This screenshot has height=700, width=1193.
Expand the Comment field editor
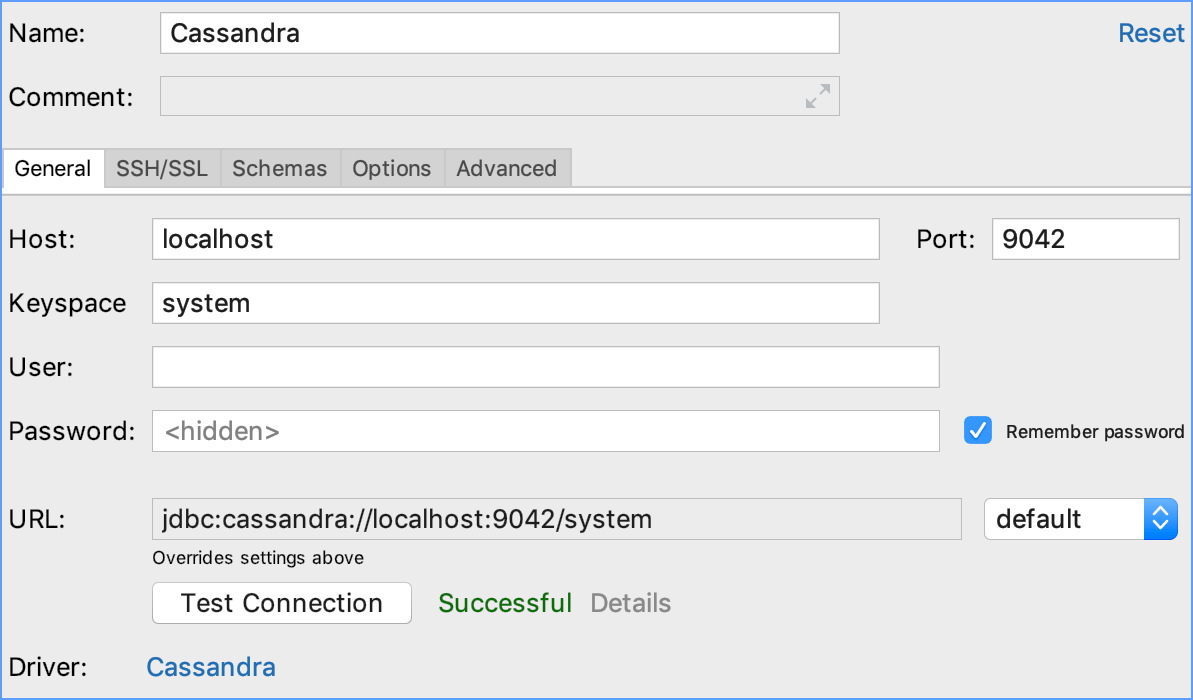point(818,97)
